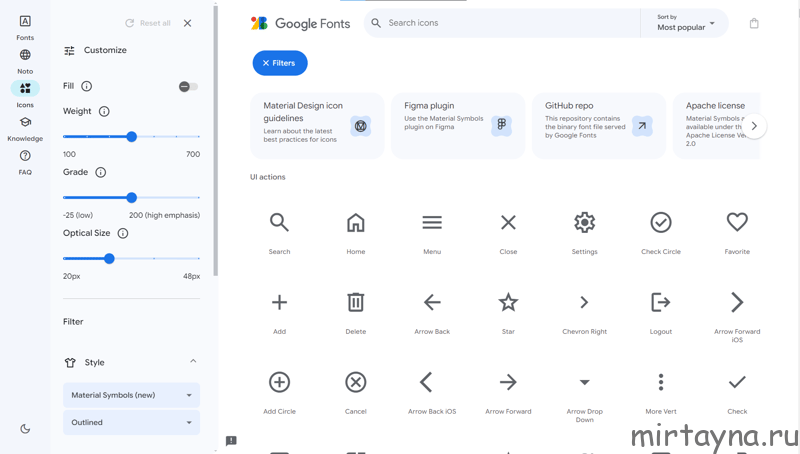Show info about Fill setting
This screenshot has height=454, width=800.
(87, 86)
